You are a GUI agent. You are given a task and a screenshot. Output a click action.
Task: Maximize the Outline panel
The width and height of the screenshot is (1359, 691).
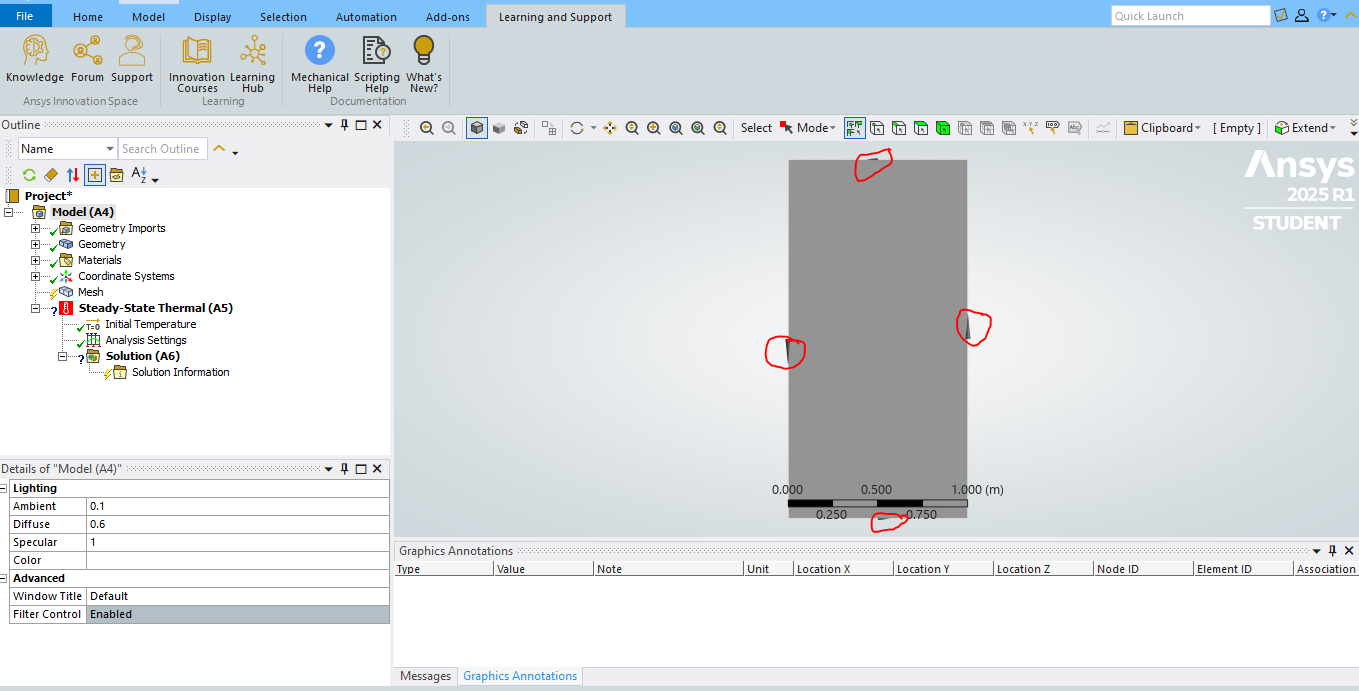(x=361, y=125)
